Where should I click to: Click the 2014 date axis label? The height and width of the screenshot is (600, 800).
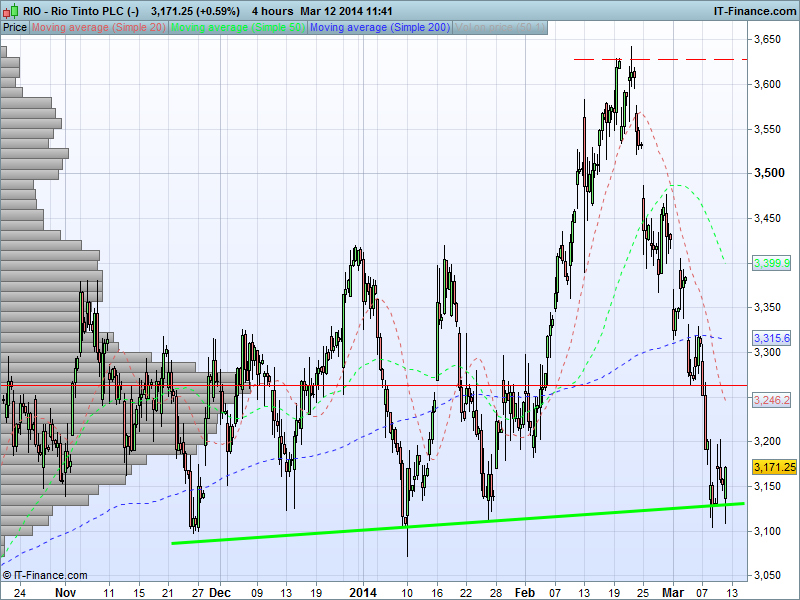[x=363, y=592]
